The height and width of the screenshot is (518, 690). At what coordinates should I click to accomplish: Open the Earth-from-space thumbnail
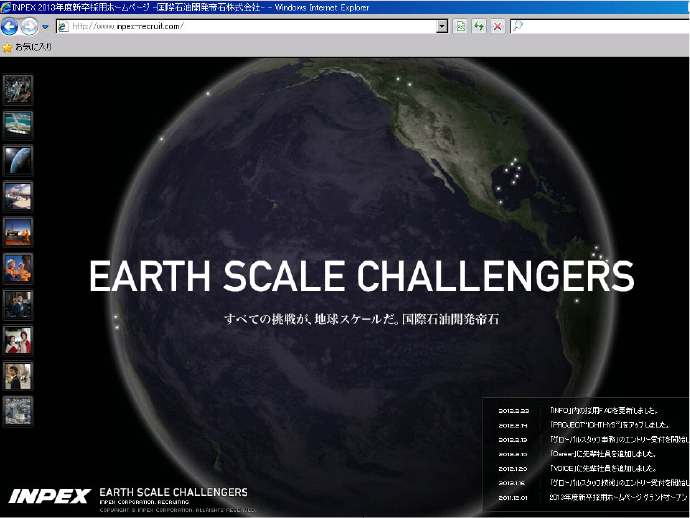(18, 161)
